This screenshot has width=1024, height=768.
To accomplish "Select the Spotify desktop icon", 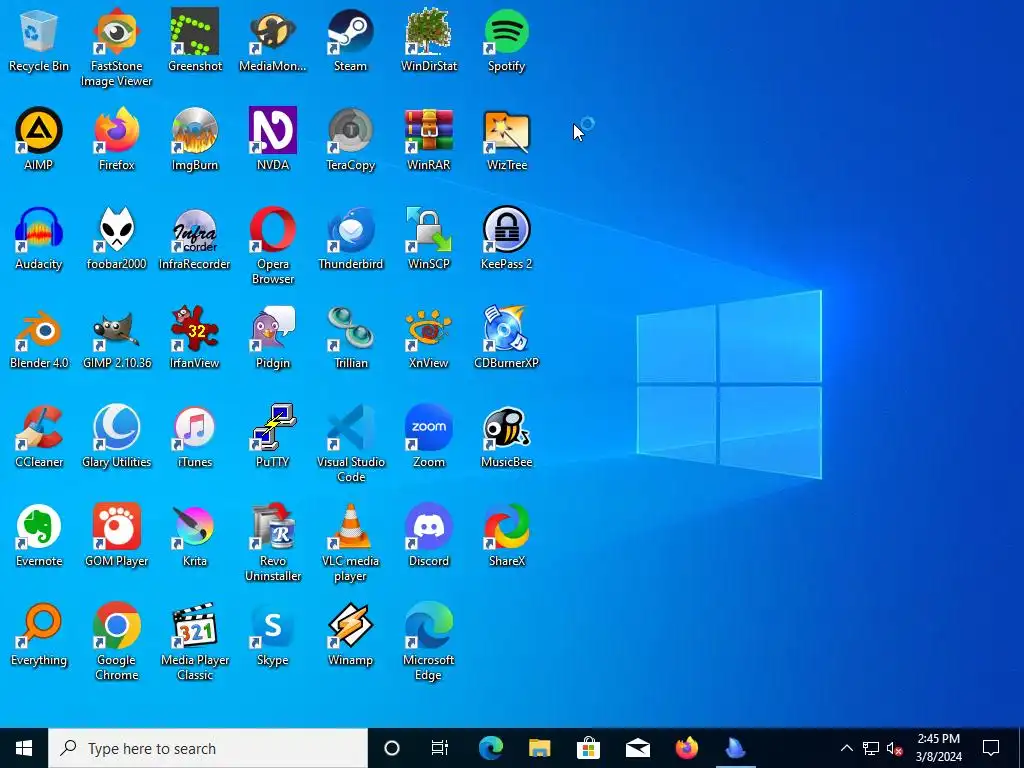I will click(x=507, y=31).
